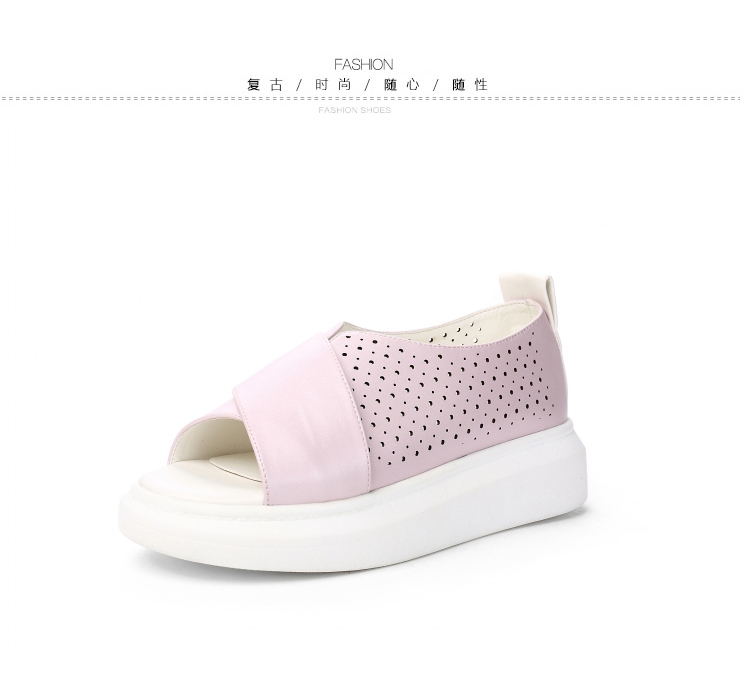Click the 随性 text label
Image resolution: width=750 pixels, height=685 pixels.
(x=470, y=85)
